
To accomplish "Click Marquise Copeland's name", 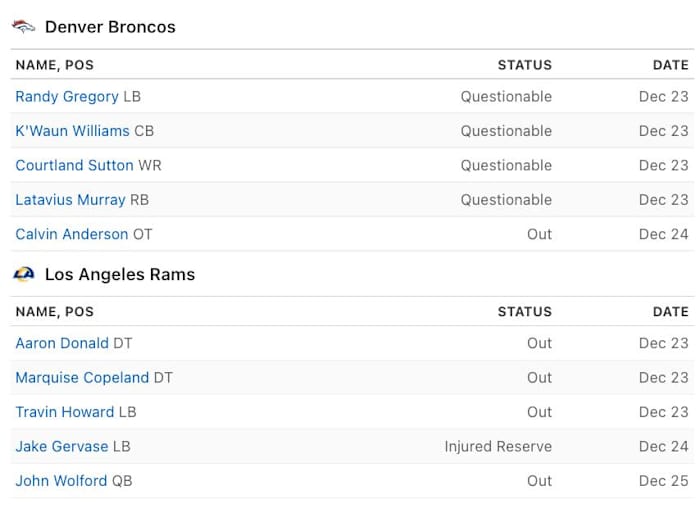I will click(x=82, y=378).
